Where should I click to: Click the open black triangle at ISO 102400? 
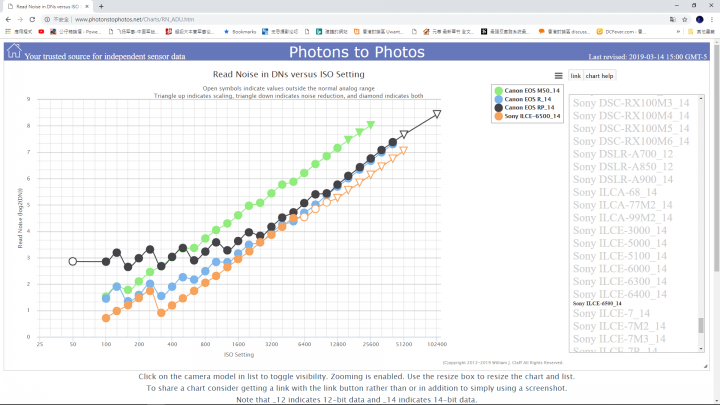437,113
